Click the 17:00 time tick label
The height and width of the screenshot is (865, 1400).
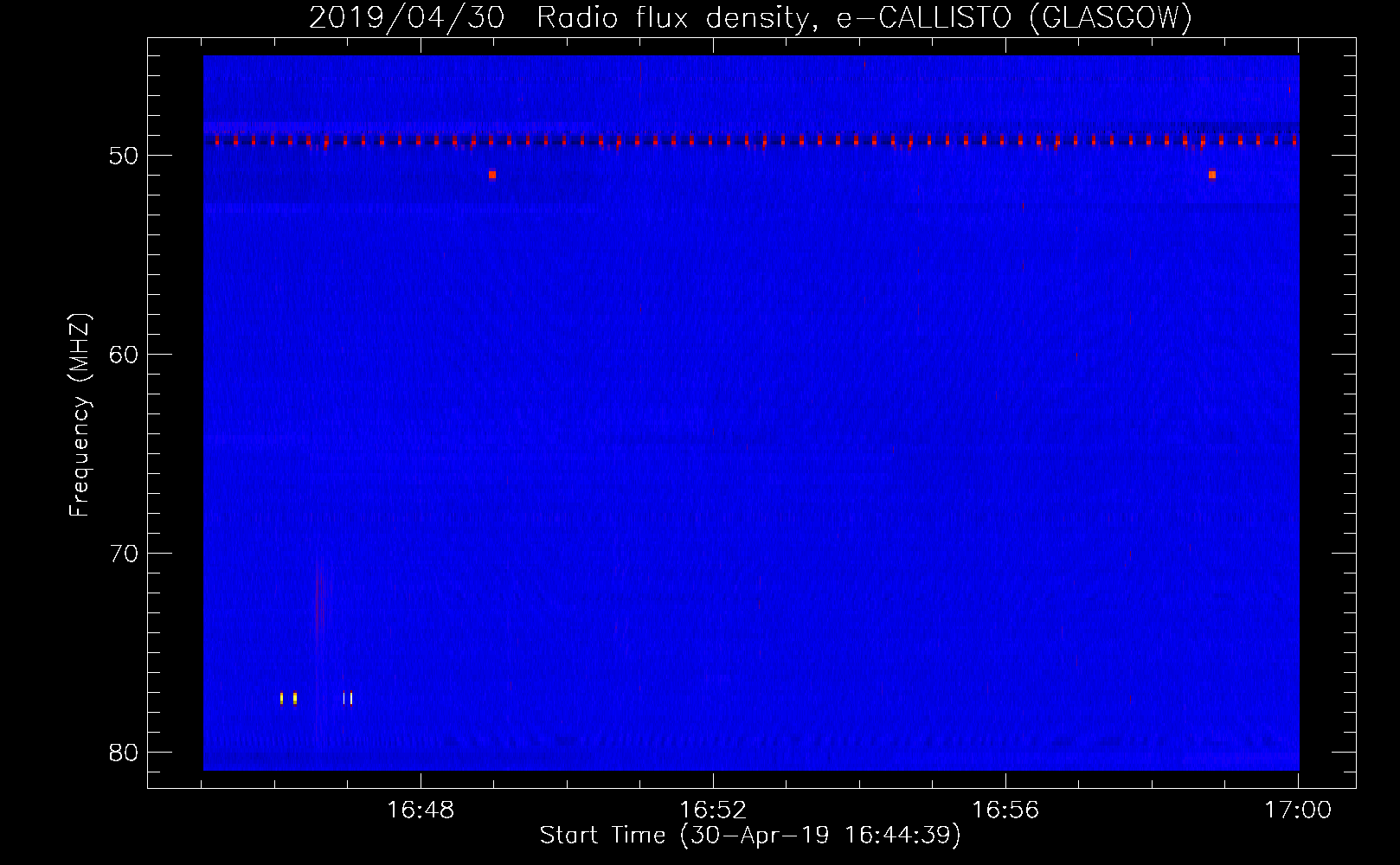click(x=1297, y=810)
